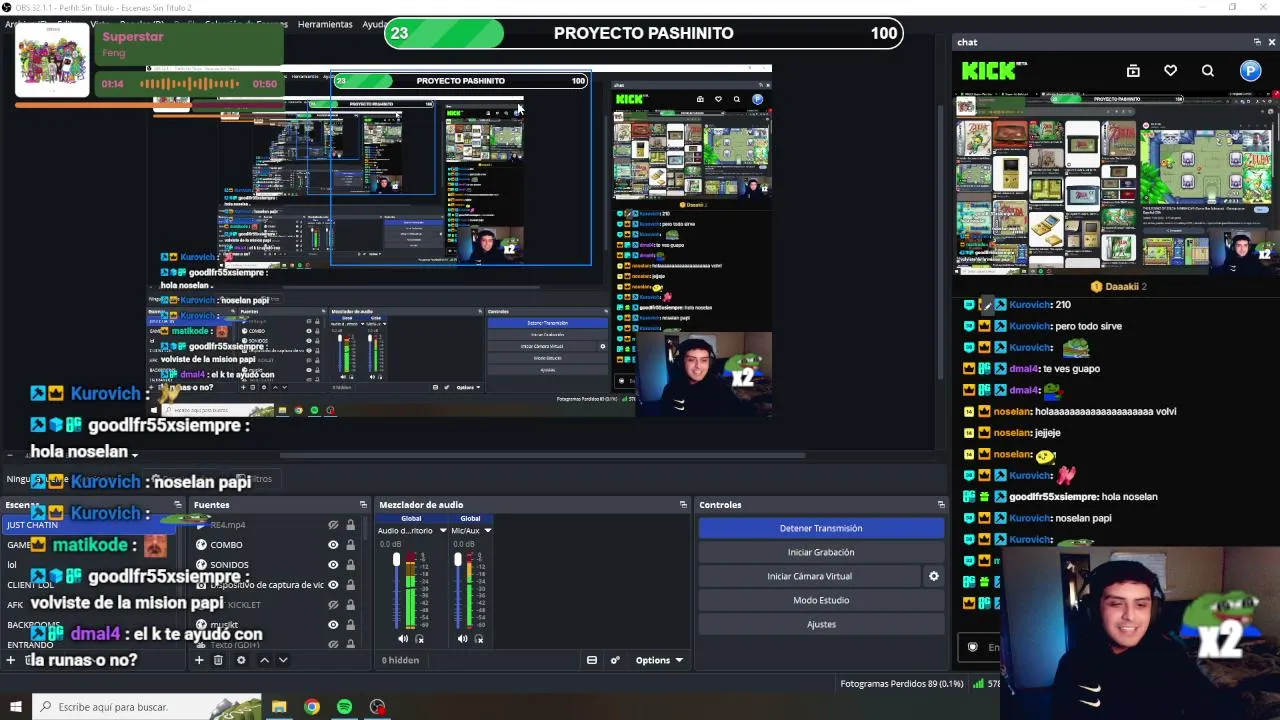
Task: Toggle lock on the musikt source
Action: point(350,625)
